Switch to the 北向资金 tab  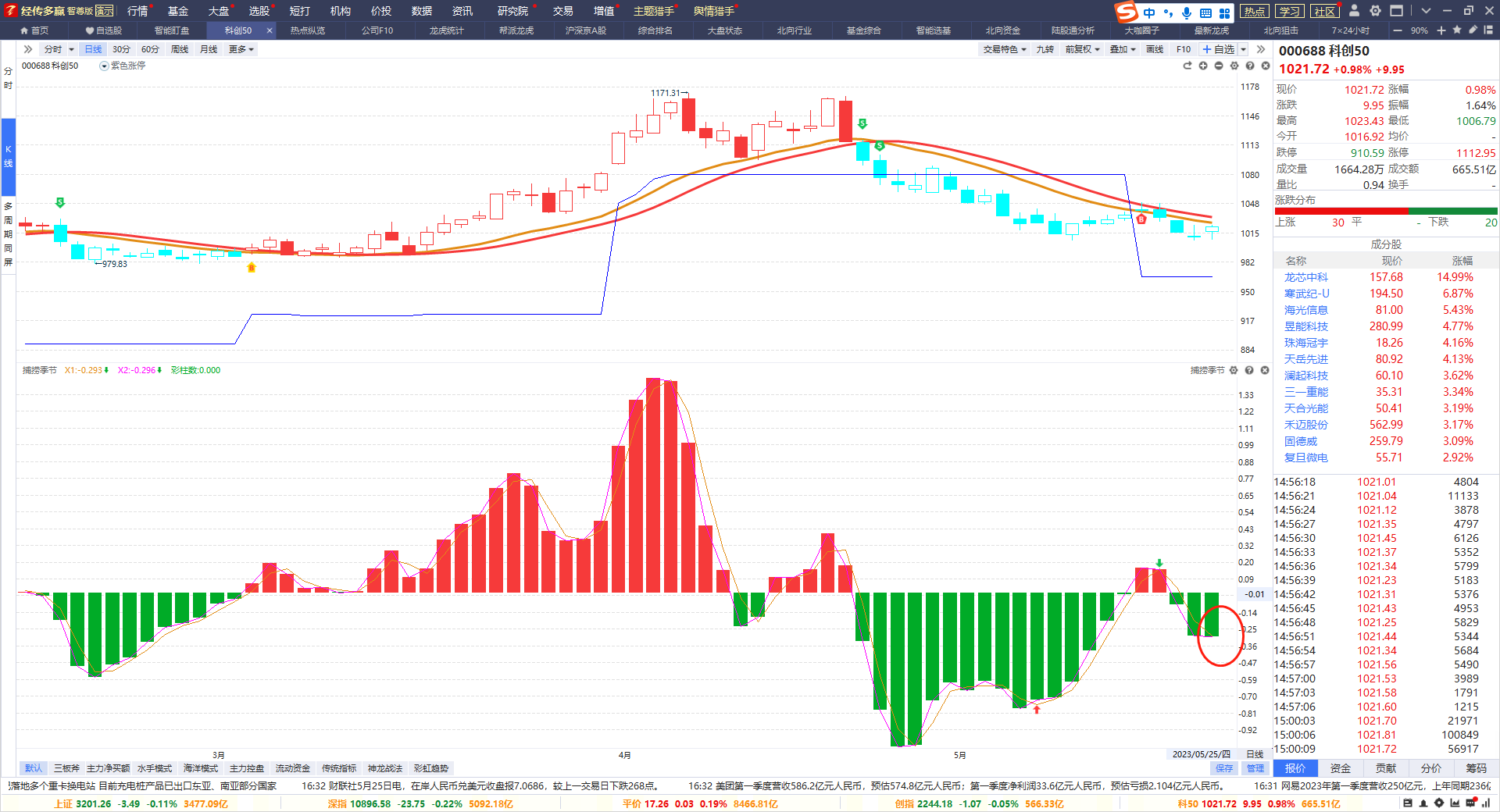click(x=1002, y=30)
